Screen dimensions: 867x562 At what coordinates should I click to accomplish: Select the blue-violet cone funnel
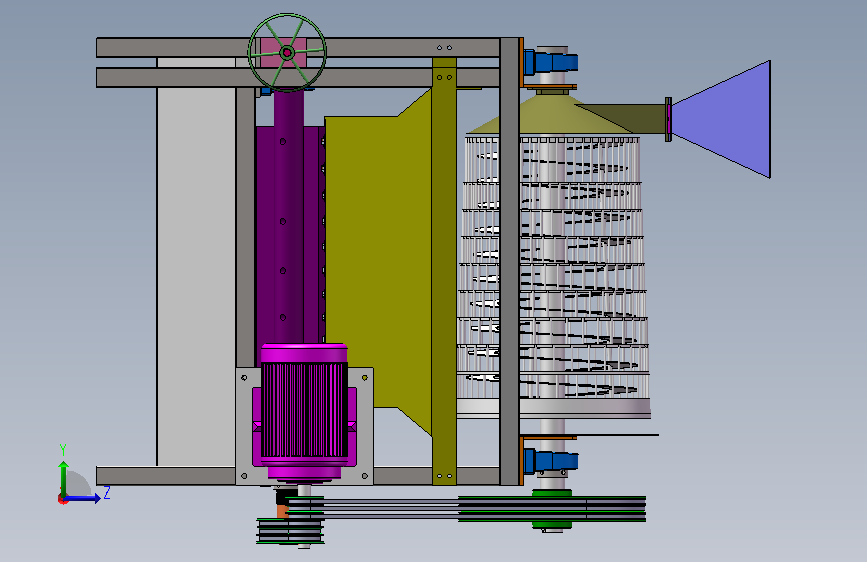(x=721, y=119)
